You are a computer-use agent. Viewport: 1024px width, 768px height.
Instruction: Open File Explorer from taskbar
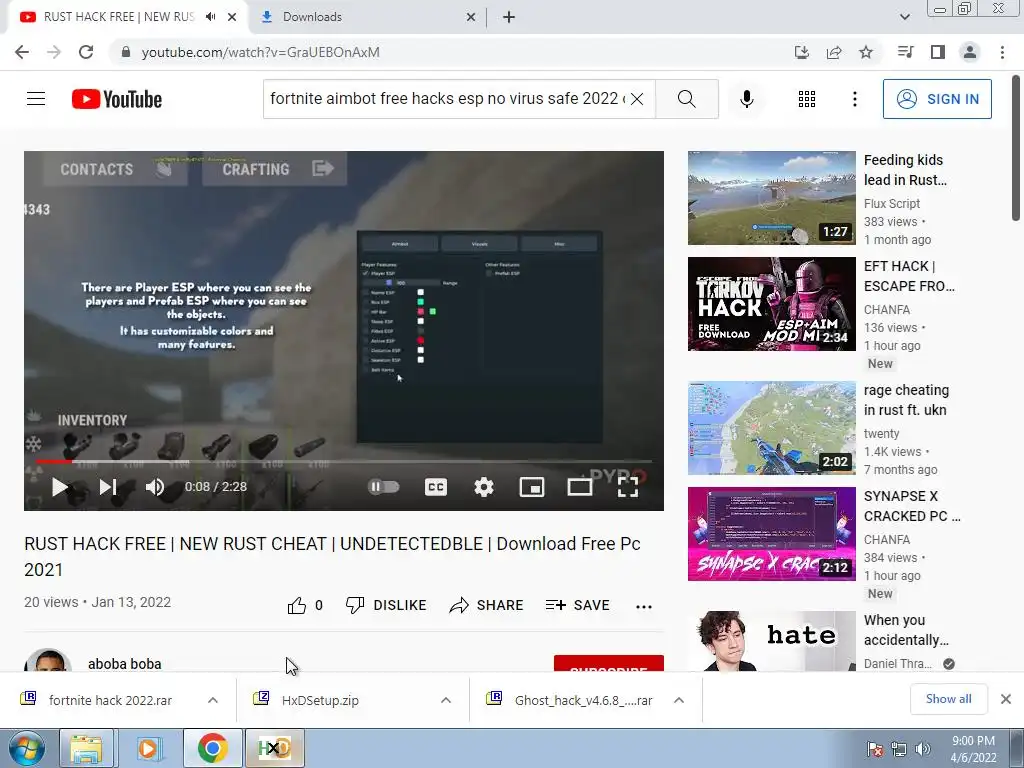click(x=87, y=748)
